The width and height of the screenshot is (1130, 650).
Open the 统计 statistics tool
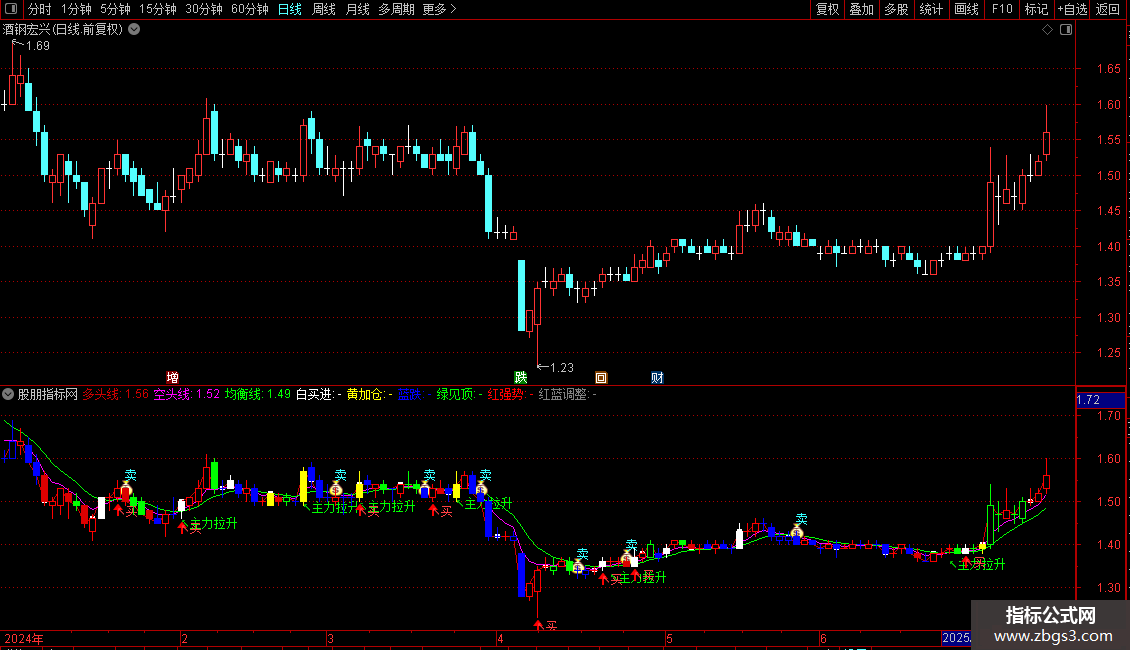[930, 9]
